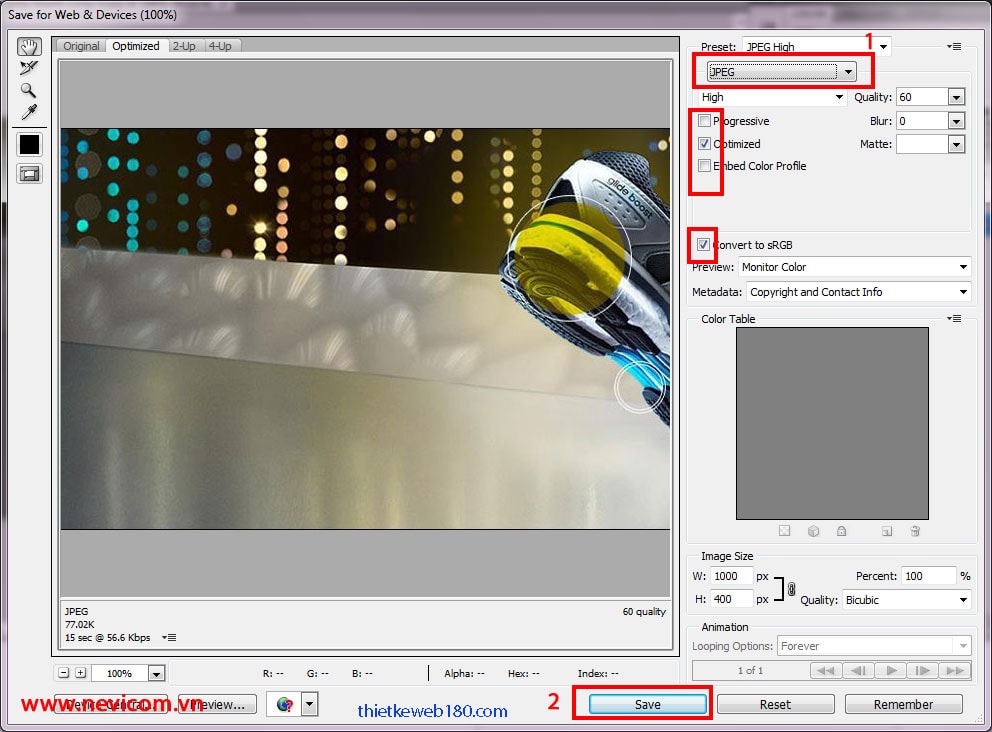Click the Reset button
The width and height of the screenshot is (992, 732).
tap(775, 704)
